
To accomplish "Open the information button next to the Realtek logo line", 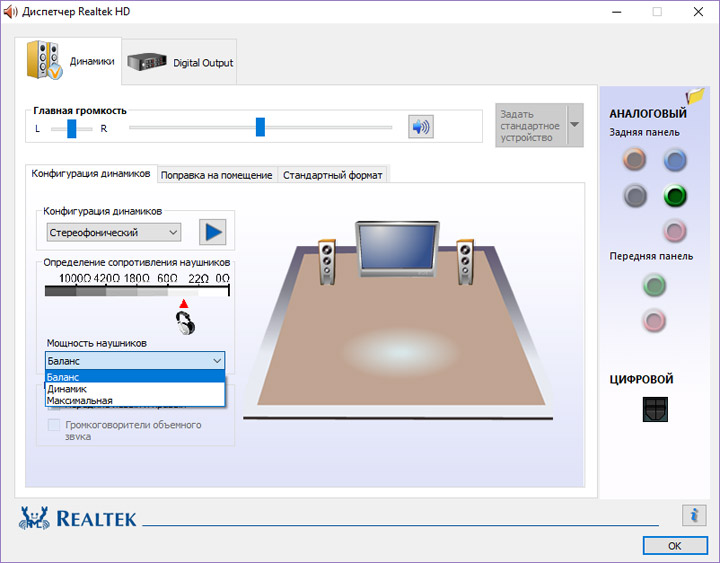I will point(694,515).
